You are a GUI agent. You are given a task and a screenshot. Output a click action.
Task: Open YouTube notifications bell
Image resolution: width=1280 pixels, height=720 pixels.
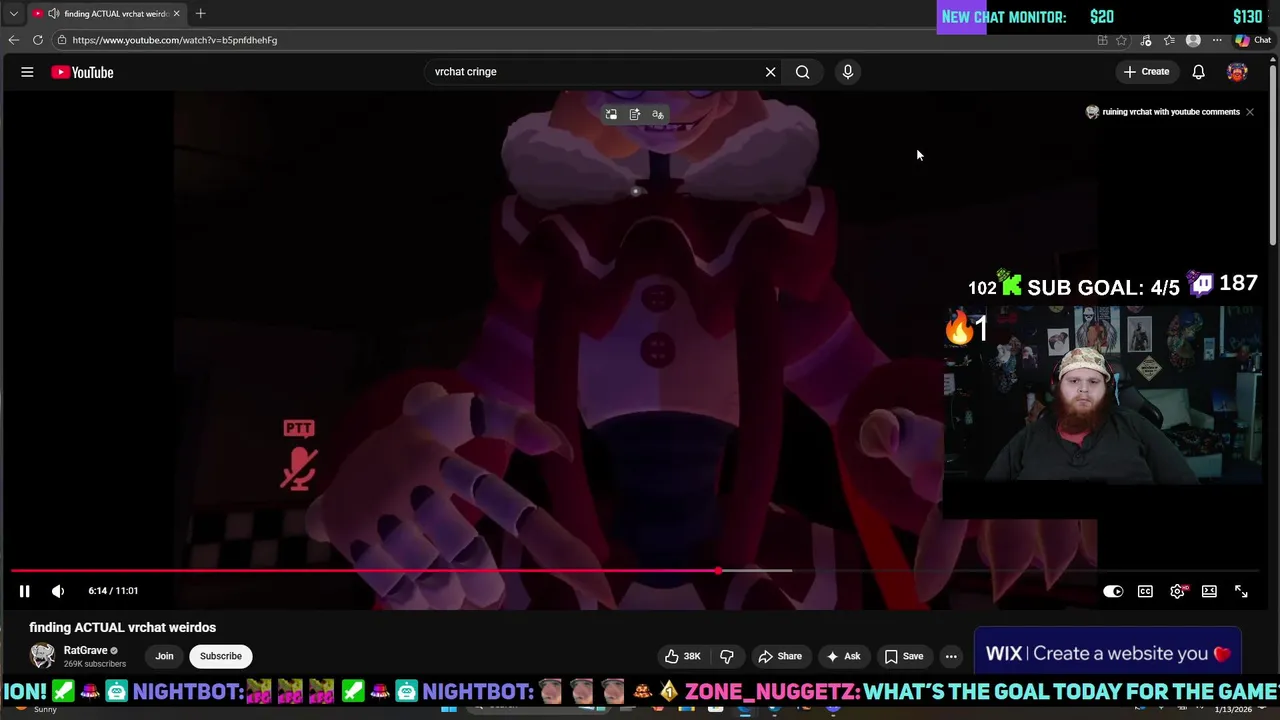1198,72
